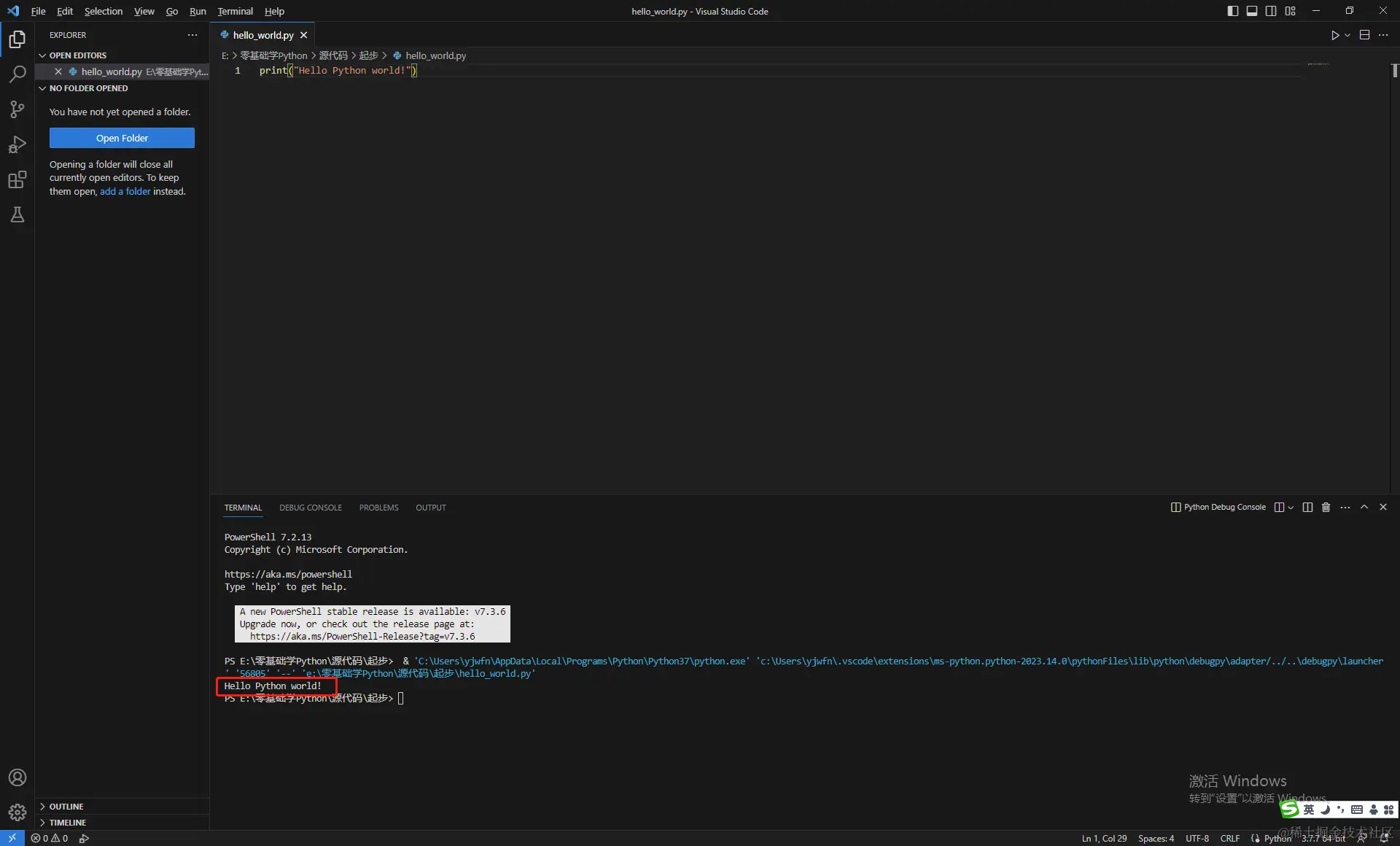Viewport: 1400px width, 846px height.
Task: Click the add a folder link
Action: pos(125,191)
